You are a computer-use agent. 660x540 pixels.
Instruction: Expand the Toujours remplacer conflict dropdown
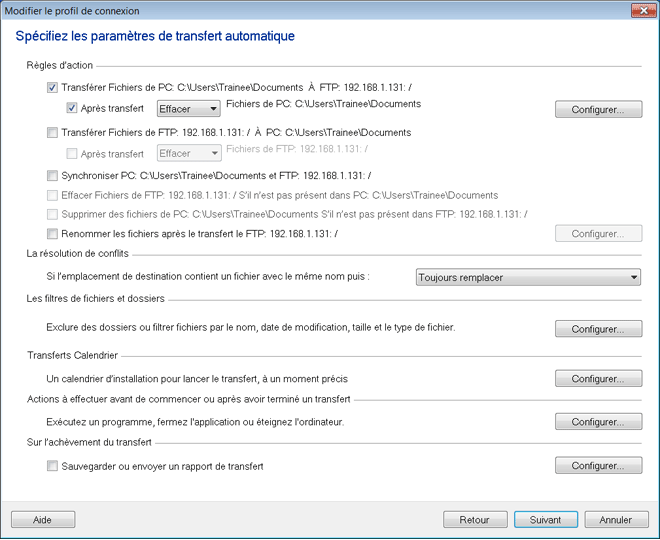(528, 277)
